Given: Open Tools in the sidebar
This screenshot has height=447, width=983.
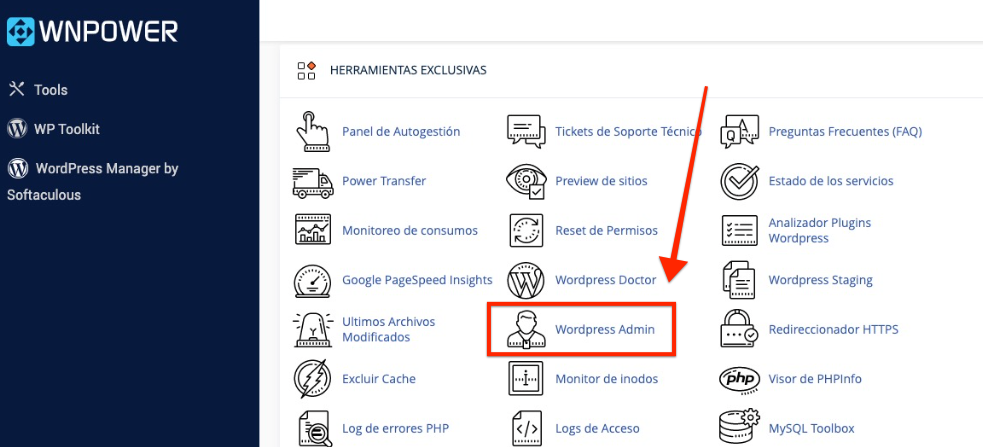Looking at the screenshot, I should point(50,90).
